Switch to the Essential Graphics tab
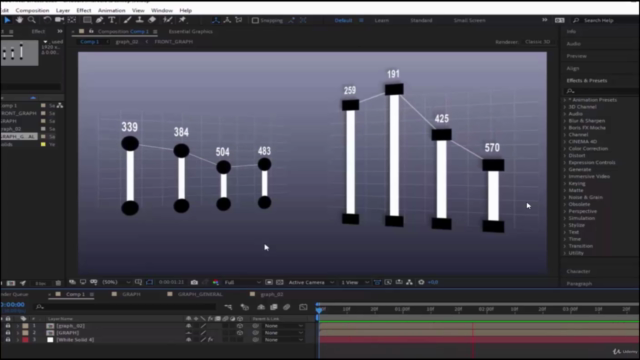Image resolution: width=640 pixels, height=360 pixels. (191, 31)
